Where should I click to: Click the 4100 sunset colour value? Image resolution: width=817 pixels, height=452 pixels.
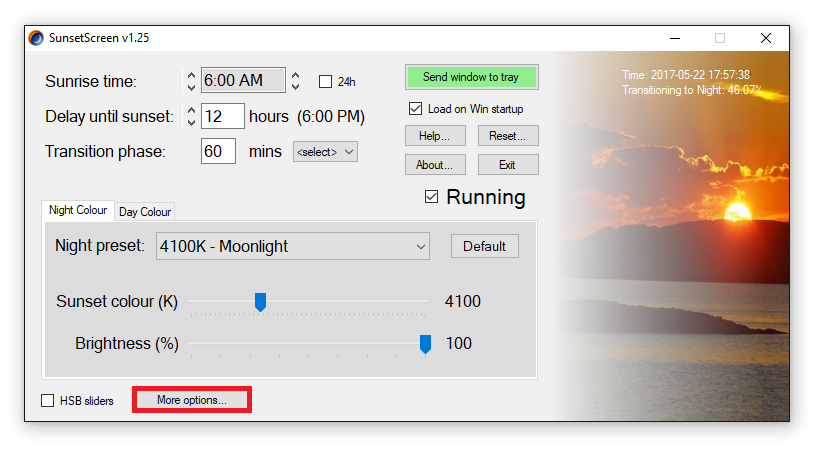tap(463, 301)
